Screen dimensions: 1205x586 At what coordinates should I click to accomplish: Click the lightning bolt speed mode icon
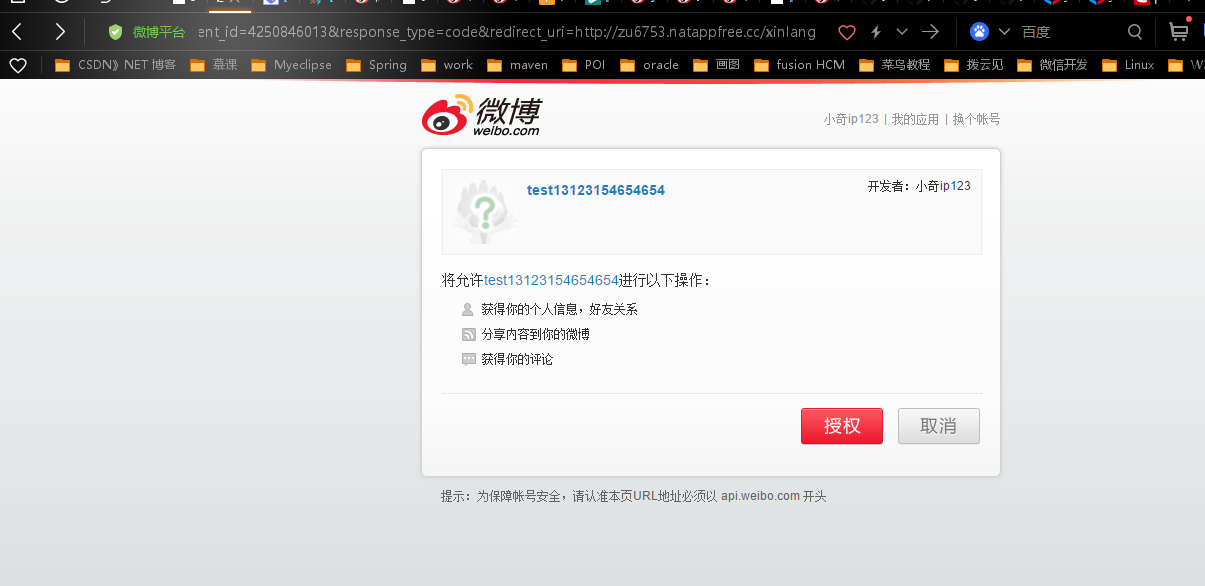(876, 32)
